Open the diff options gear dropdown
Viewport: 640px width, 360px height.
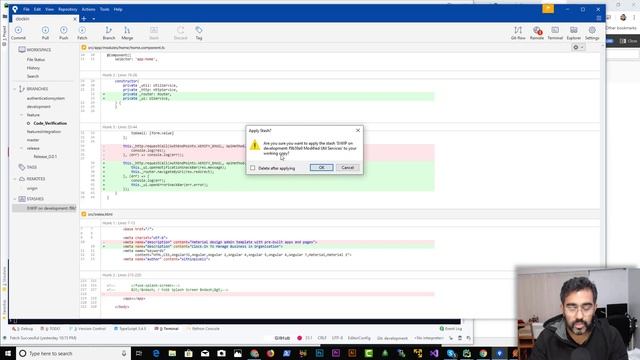click(578, 47)
